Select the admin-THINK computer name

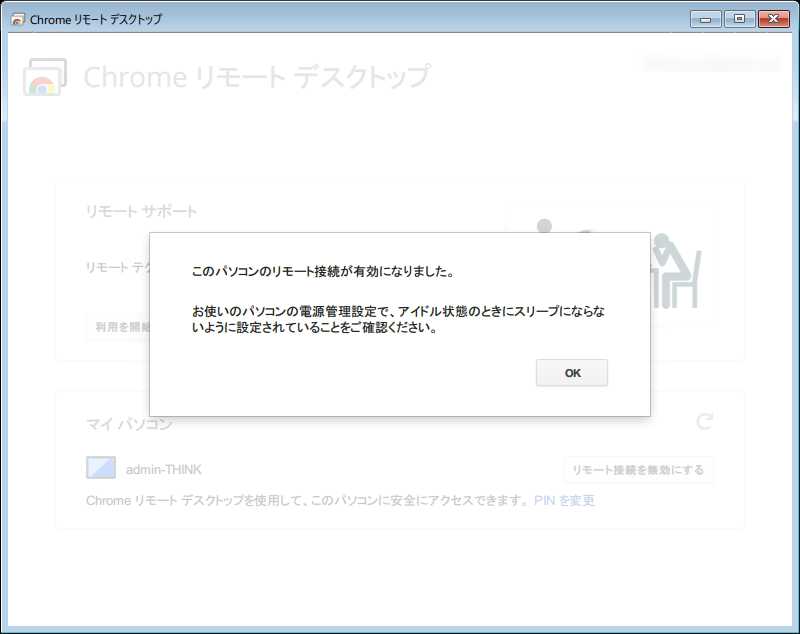(164, 469)
